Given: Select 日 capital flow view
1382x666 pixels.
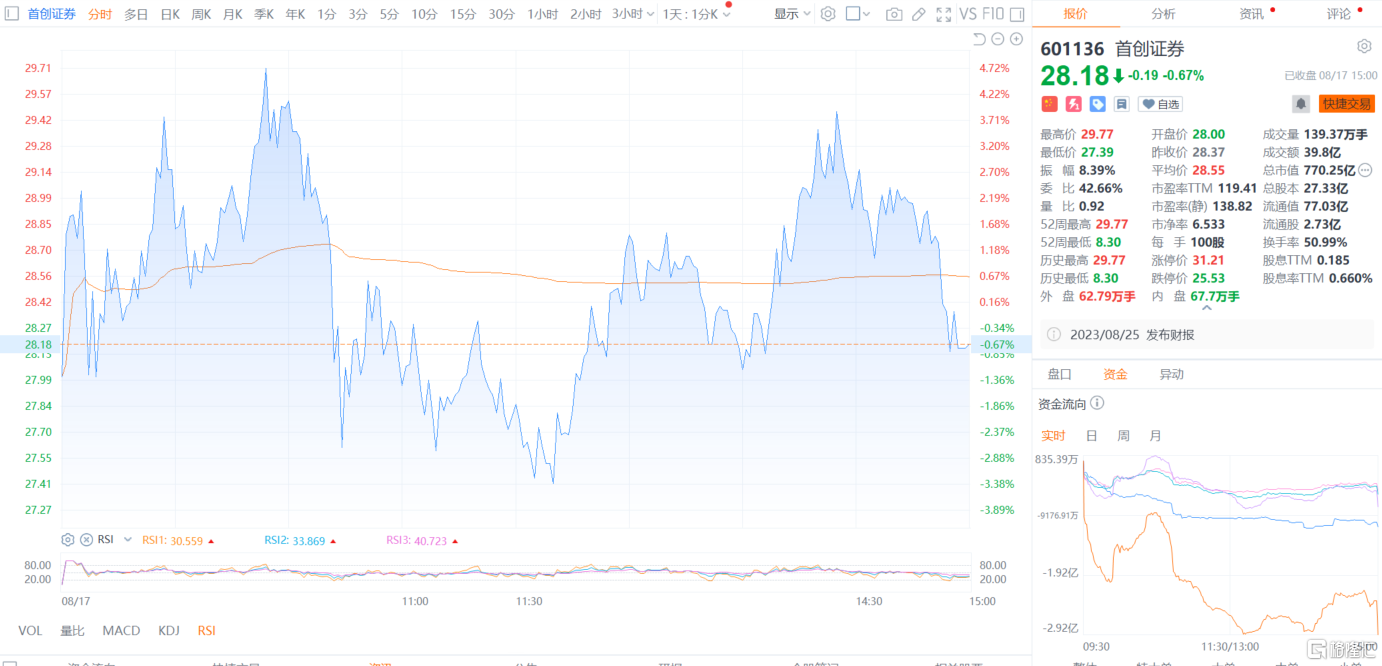Looking at the screenshot, I should pos(1092,435).
